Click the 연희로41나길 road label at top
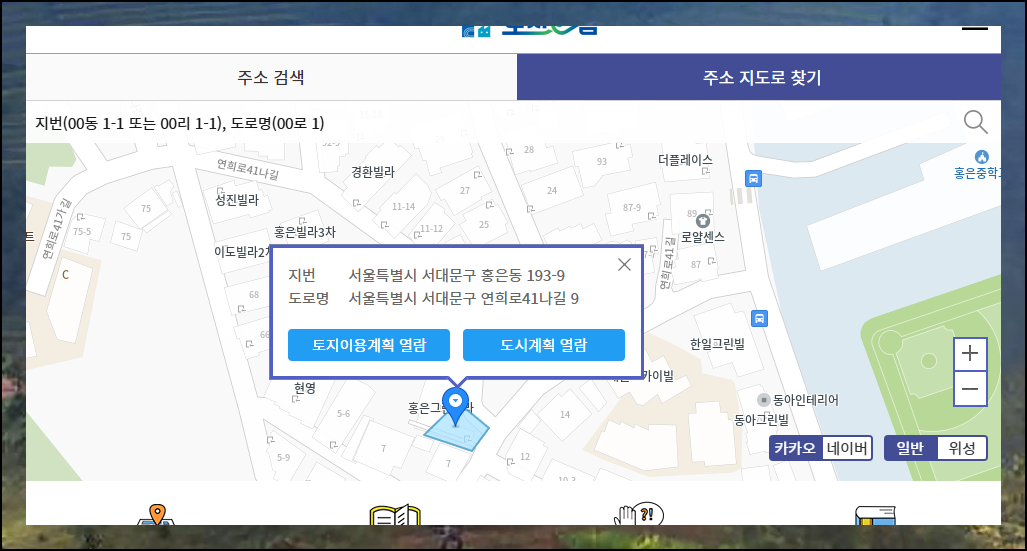The image size is (1027, 551). coord(248,169)
